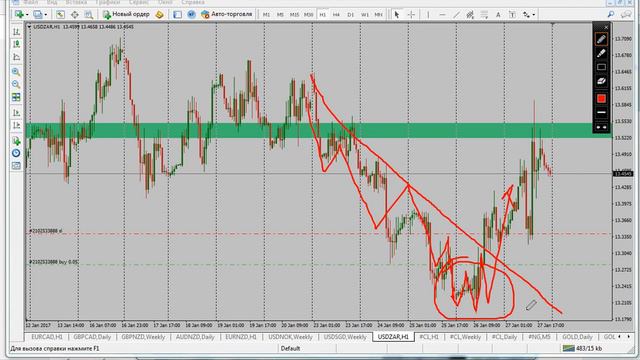Open the Market Watch window icon

(60, 14)
